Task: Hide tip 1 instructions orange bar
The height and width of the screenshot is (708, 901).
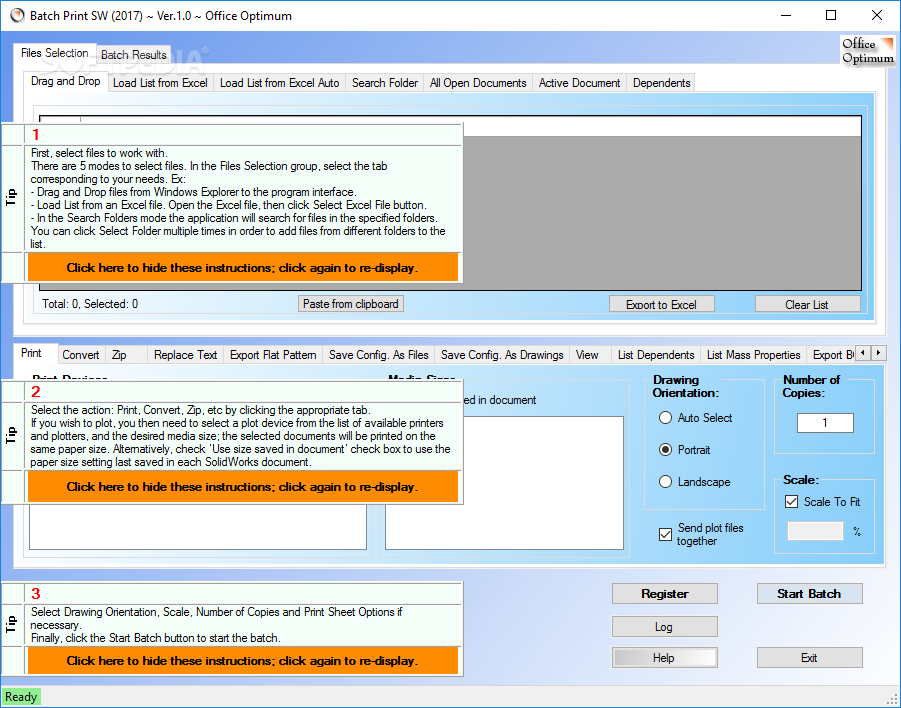Action: point(242,268)
